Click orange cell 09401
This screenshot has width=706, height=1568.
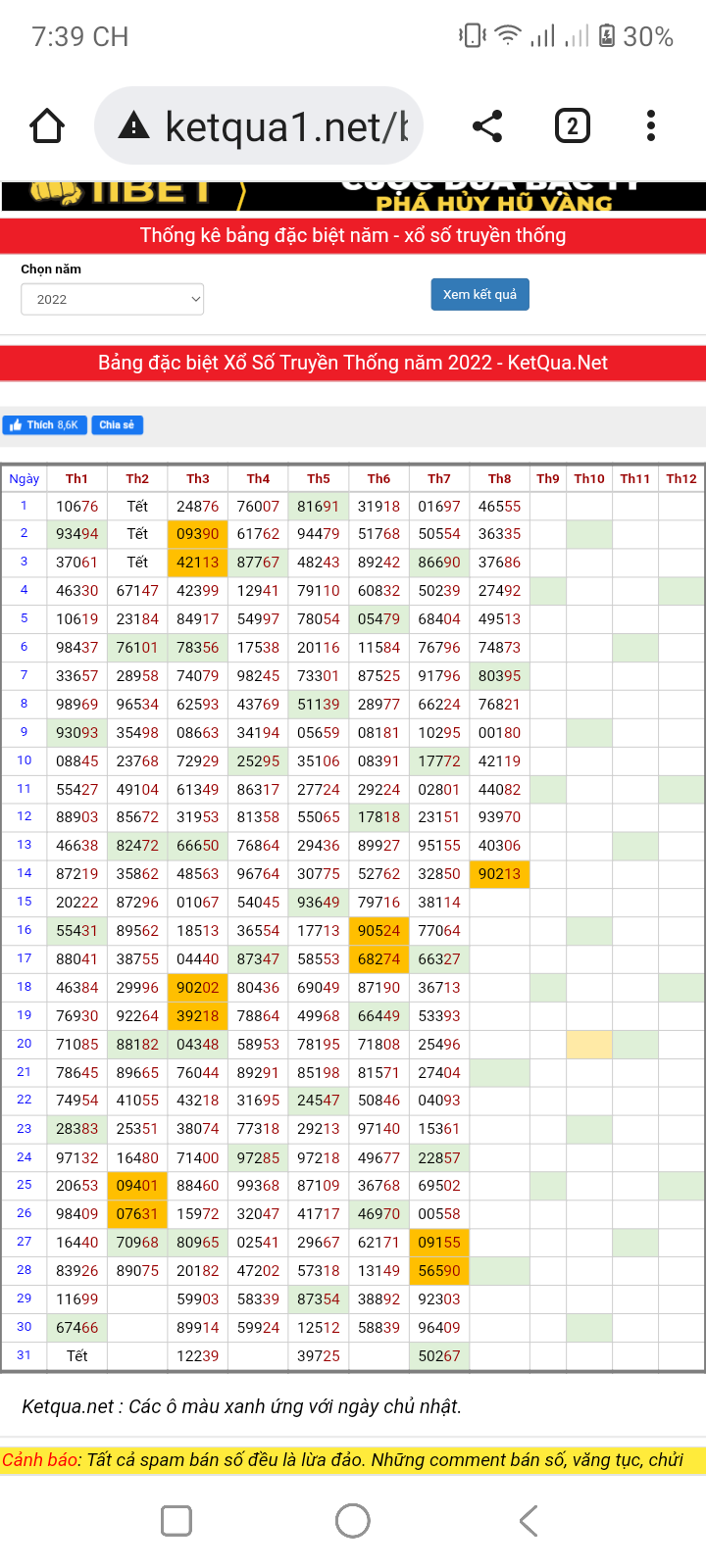[x=137, y=1186]
